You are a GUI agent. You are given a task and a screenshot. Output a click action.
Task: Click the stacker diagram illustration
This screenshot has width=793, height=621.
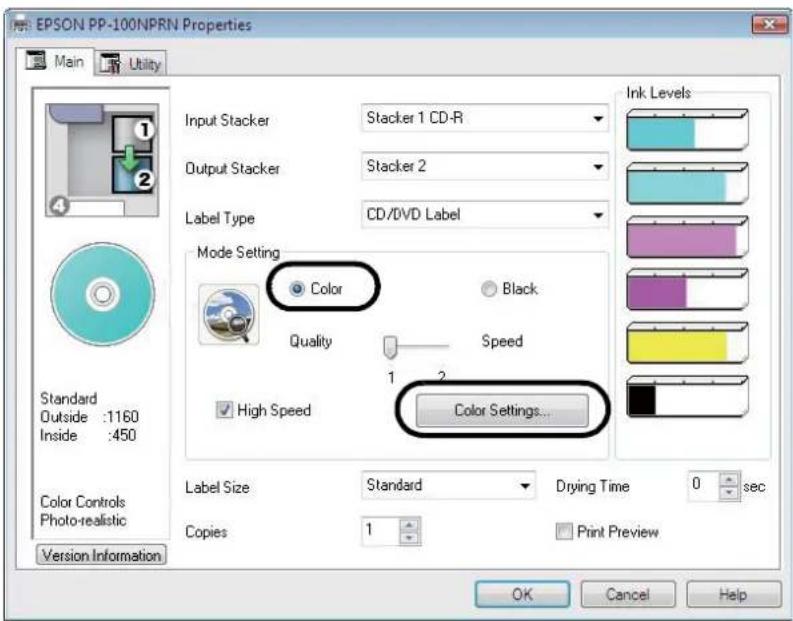click(102, 160)
